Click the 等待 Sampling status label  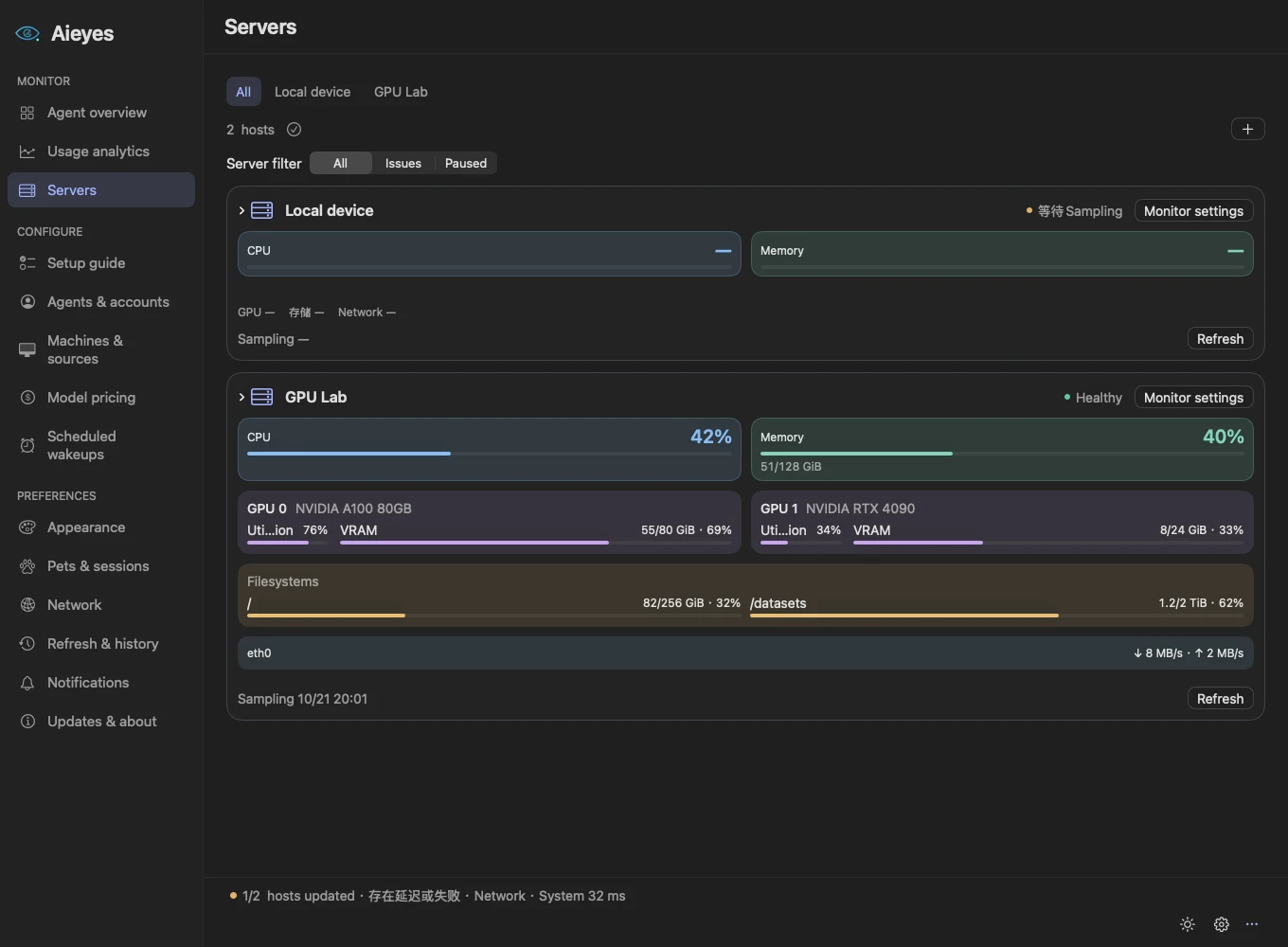pos(1074,211)
